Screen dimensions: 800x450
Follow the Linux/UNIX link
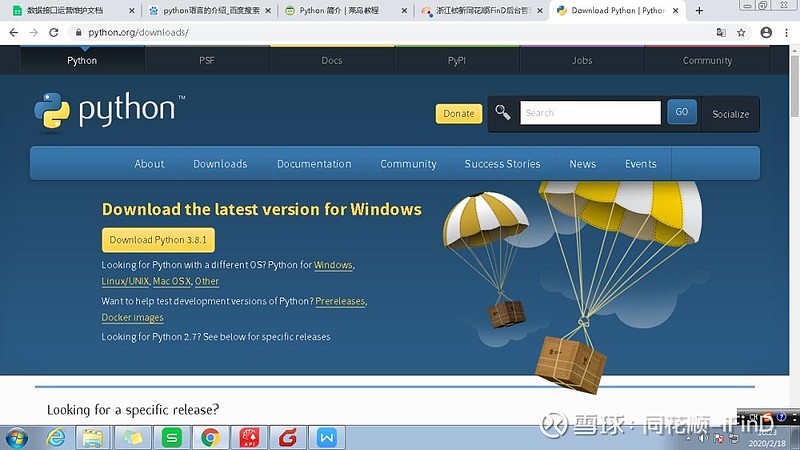tap(125, 281)
